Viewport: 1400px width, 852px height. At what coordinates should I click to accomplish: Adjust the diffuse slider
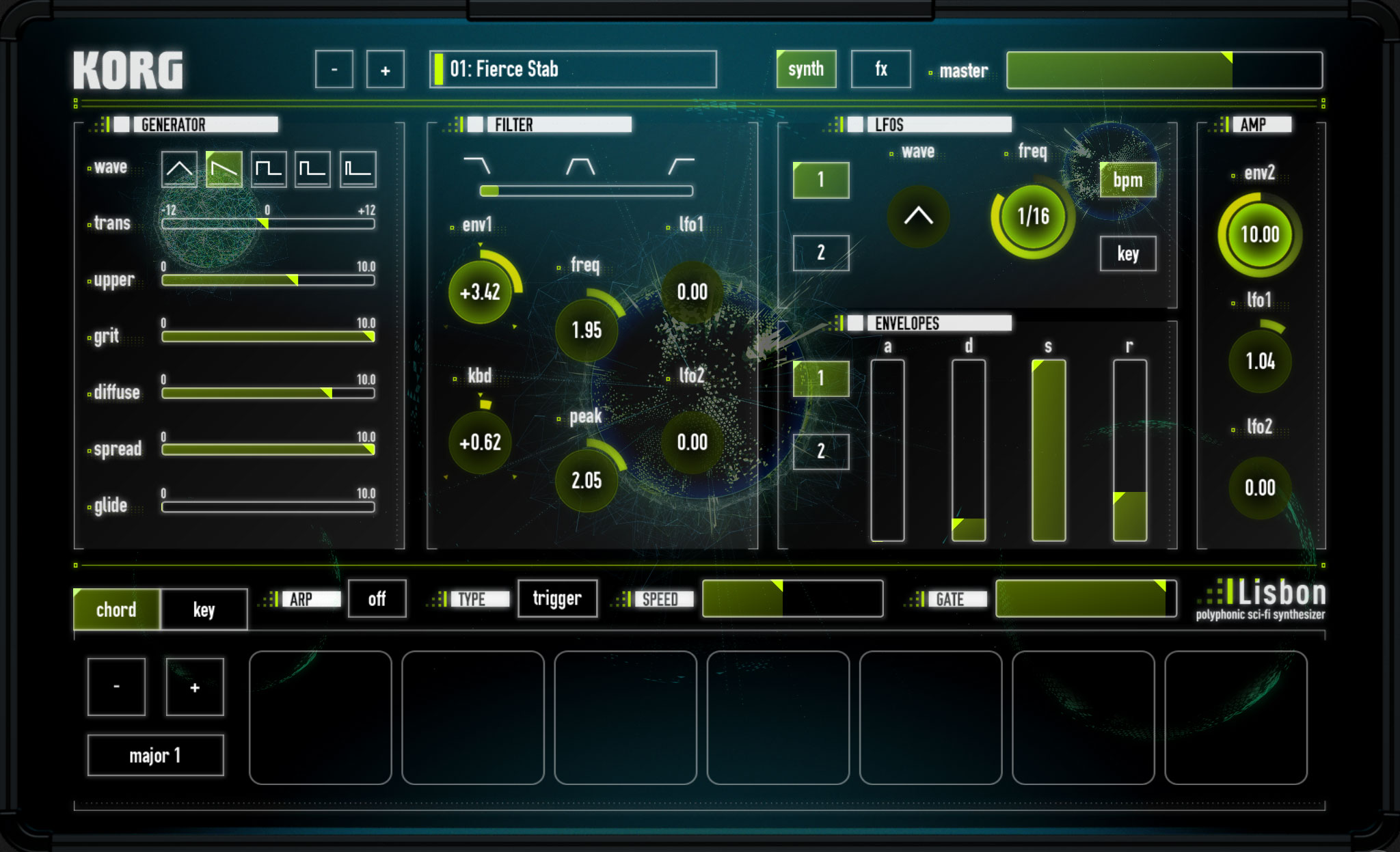[268, 394]
